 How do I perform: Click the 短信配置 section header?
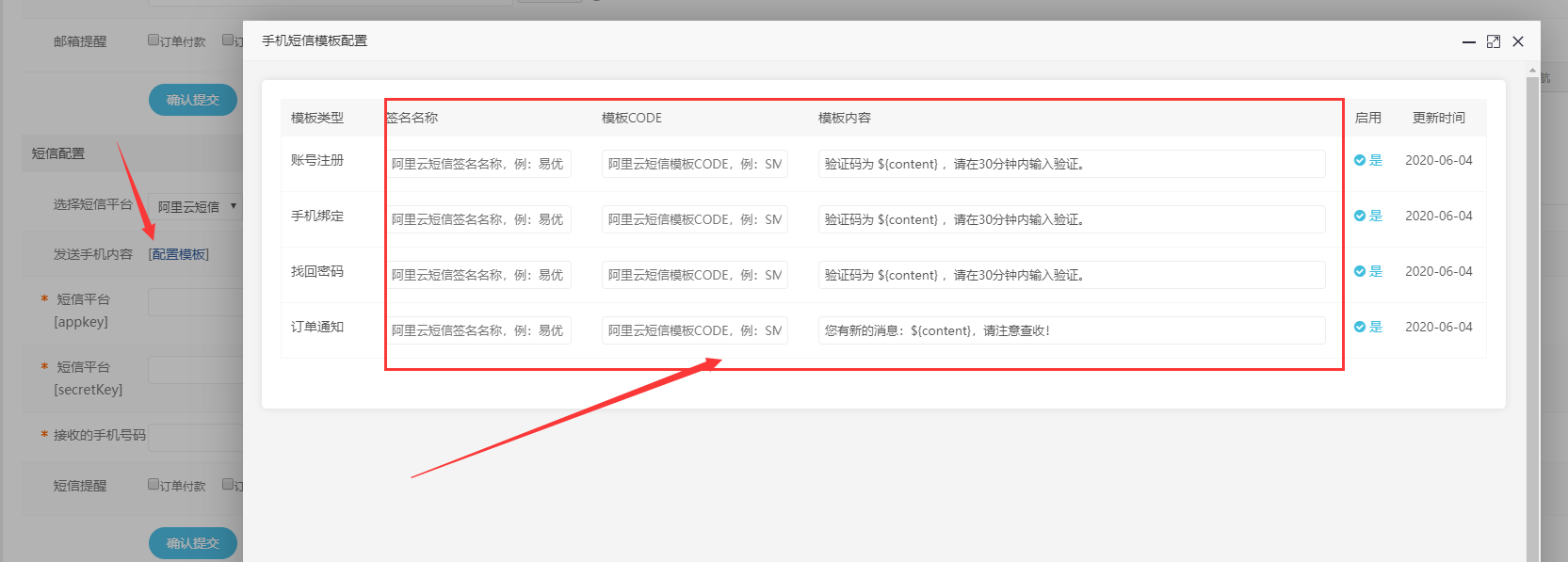pyautogui.click(x=58, y=153)
